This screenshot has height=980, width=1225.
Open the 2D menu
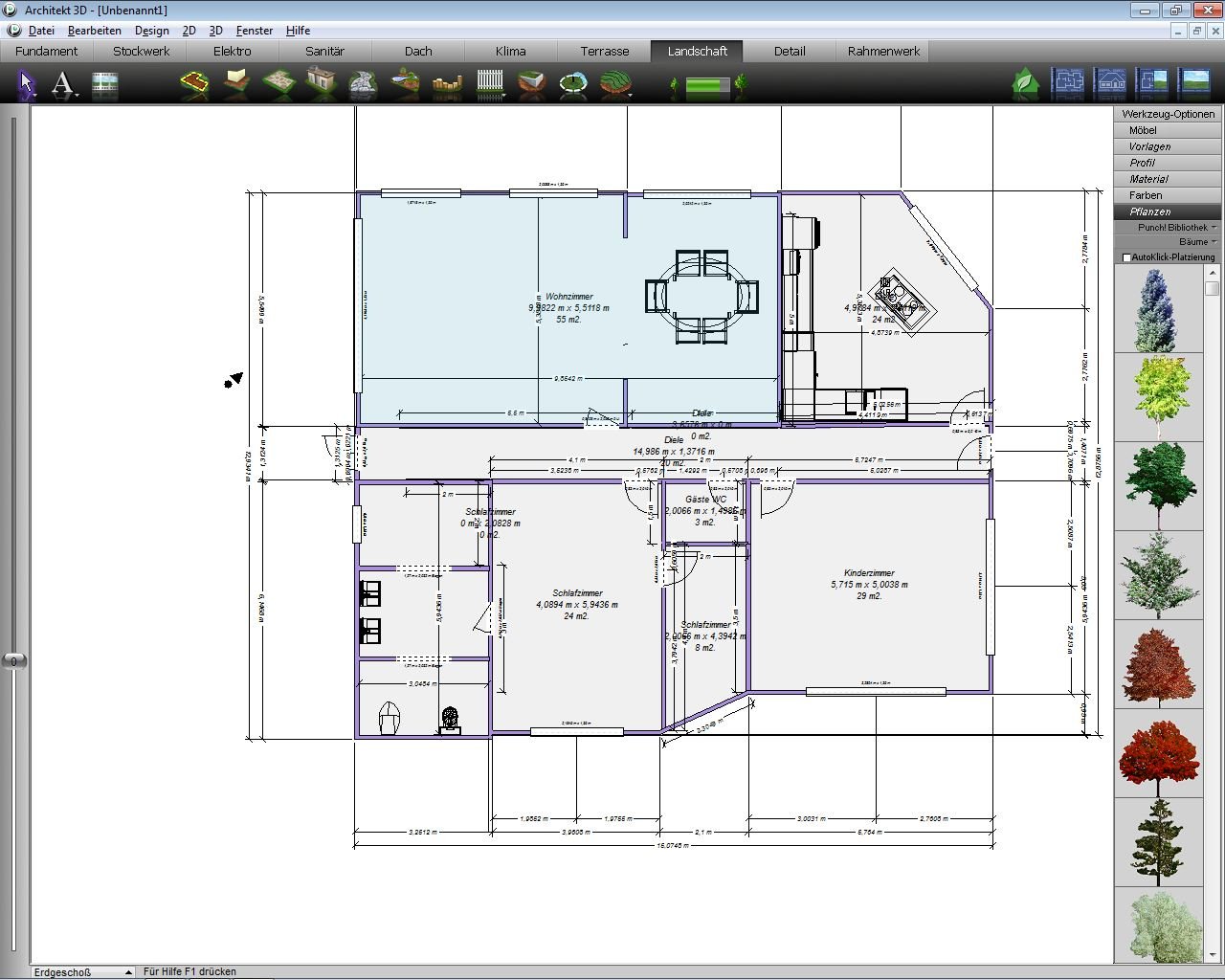point(189,31)
